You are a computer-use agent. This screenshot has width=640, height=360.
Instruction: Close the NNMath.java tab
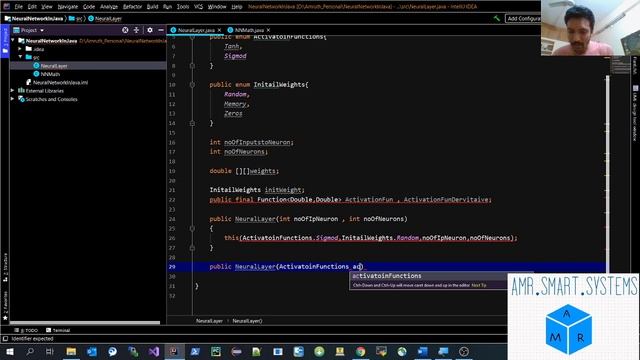tap(268, 30)
